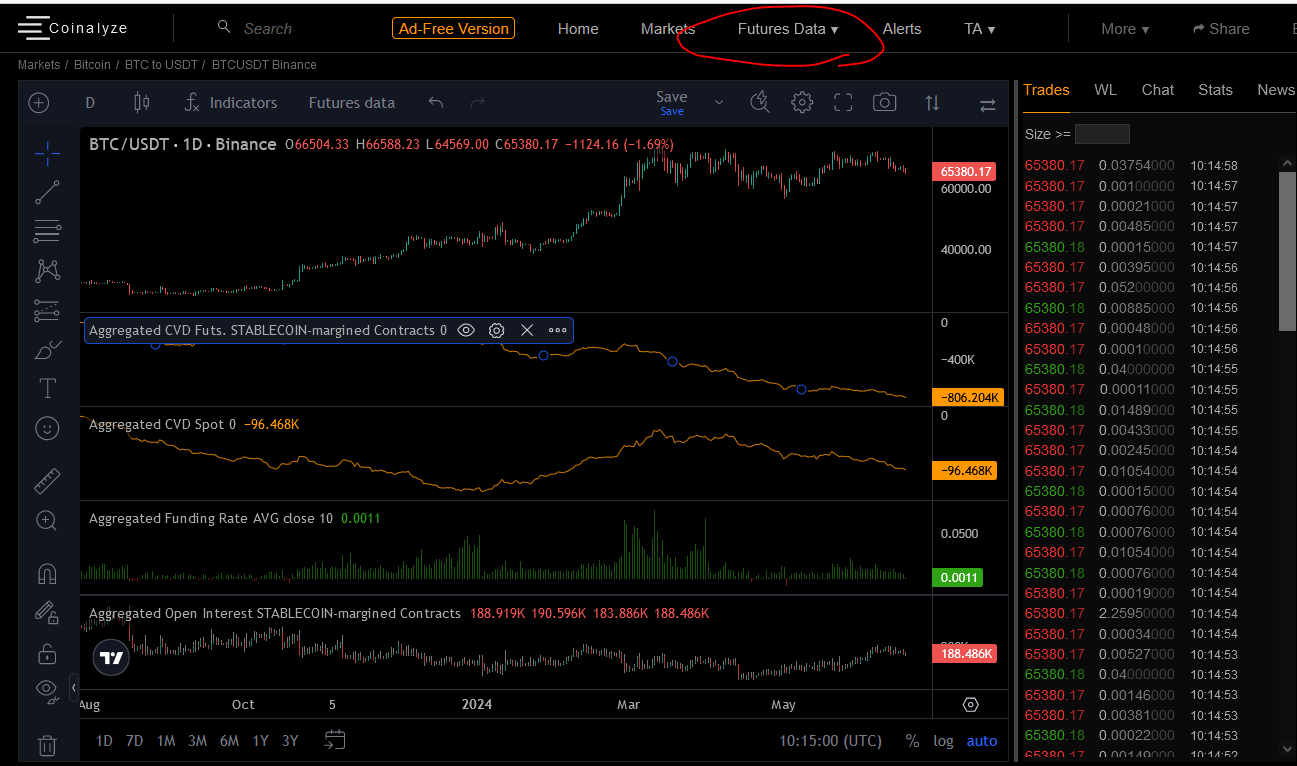The width and height of the screenshot is (1297, 766).
Task: Open the go to date calendar icon
Action: pyautogui.click(x=335, y=740)
